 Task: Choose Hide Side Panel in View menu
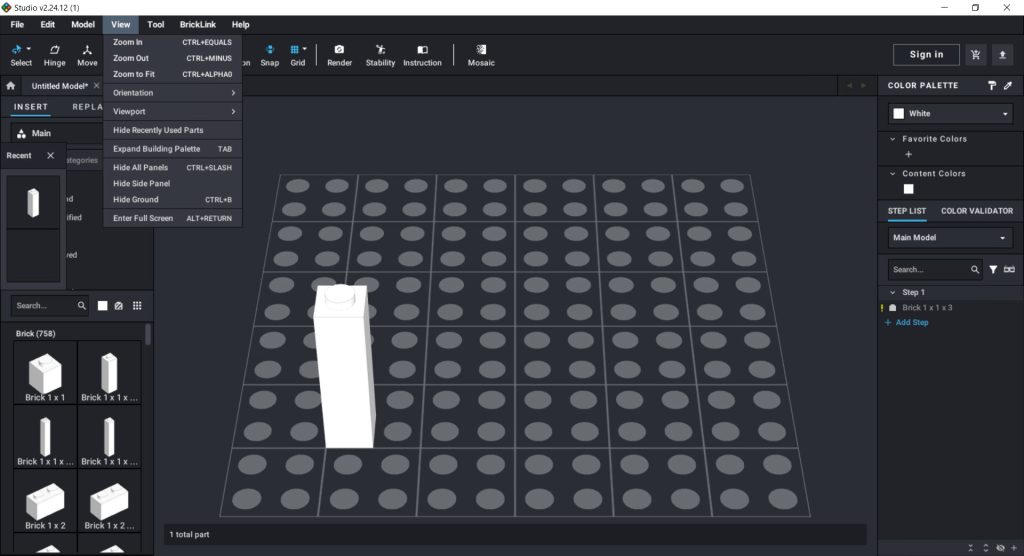tap(172, 184)
